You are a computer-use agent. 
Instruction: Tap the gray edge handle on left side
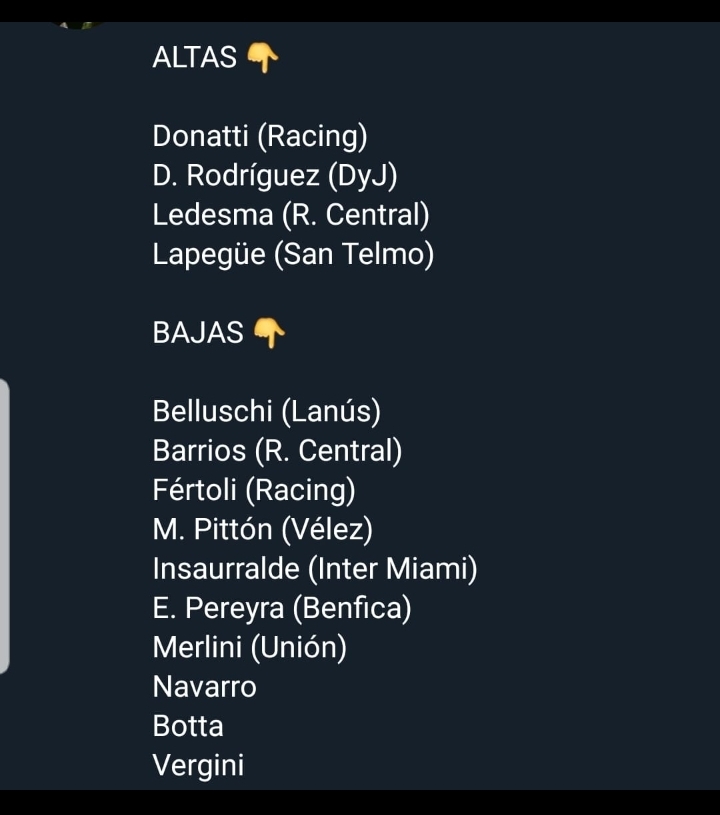[5, 526]
